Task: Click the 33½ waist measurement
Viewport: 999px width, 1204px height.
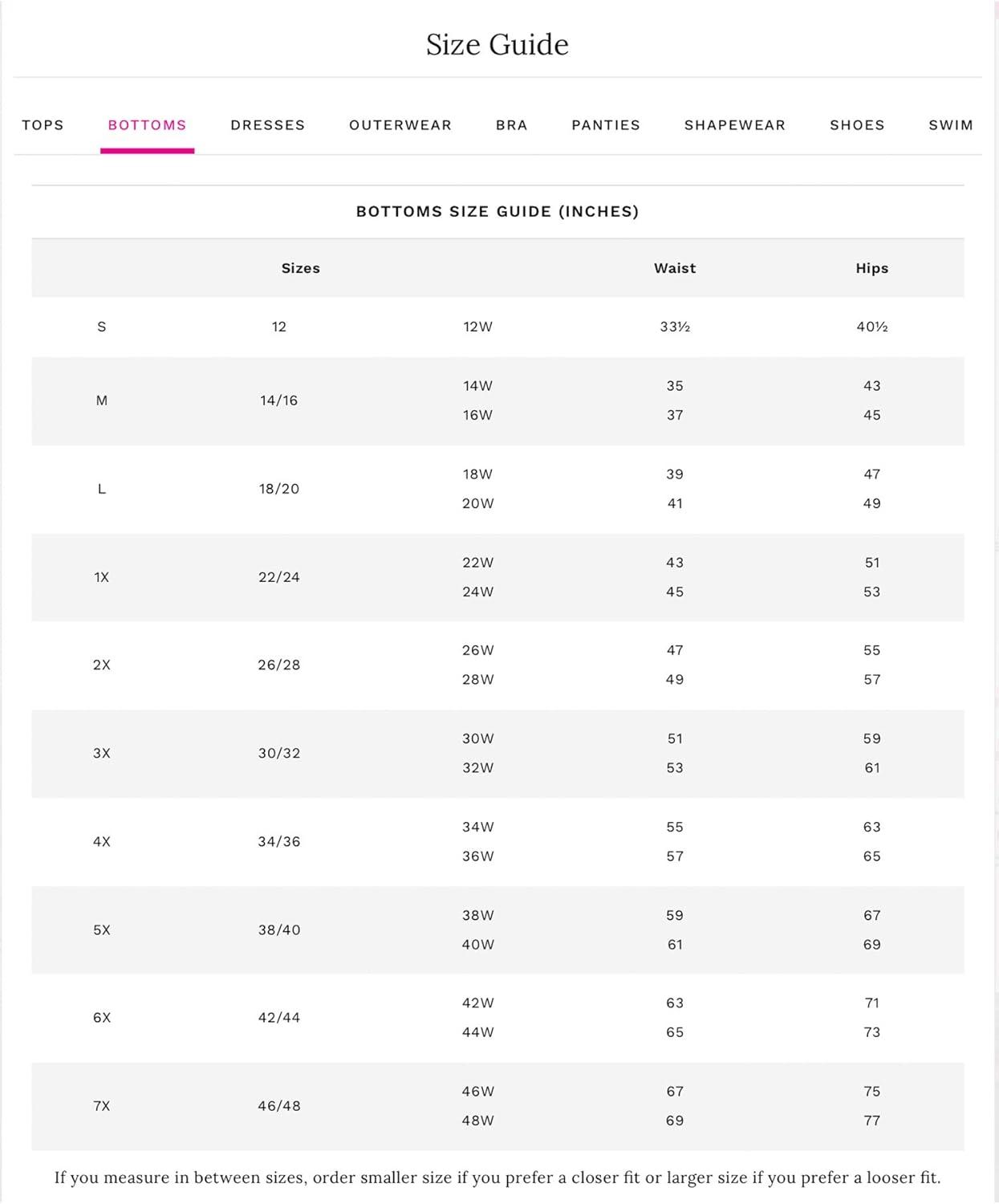Action: [675, 327]
